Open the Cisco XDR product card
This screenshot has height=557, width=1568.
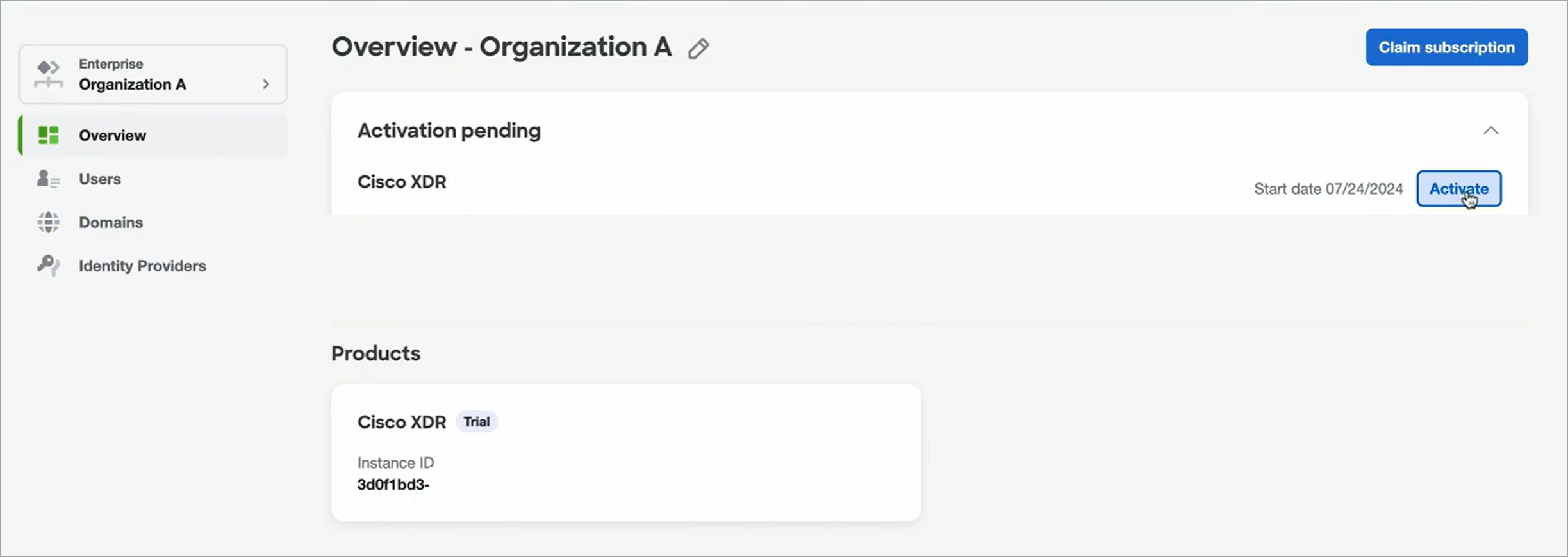pos(626,453)
